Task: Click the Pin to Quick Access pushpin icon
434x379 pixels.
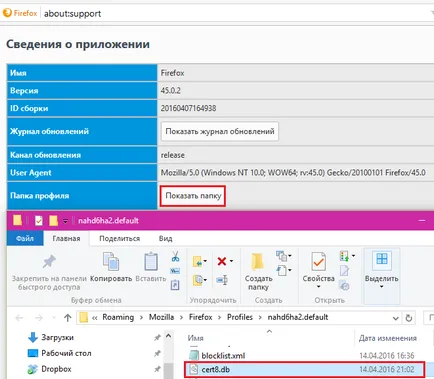Action: tap(49, 262)
